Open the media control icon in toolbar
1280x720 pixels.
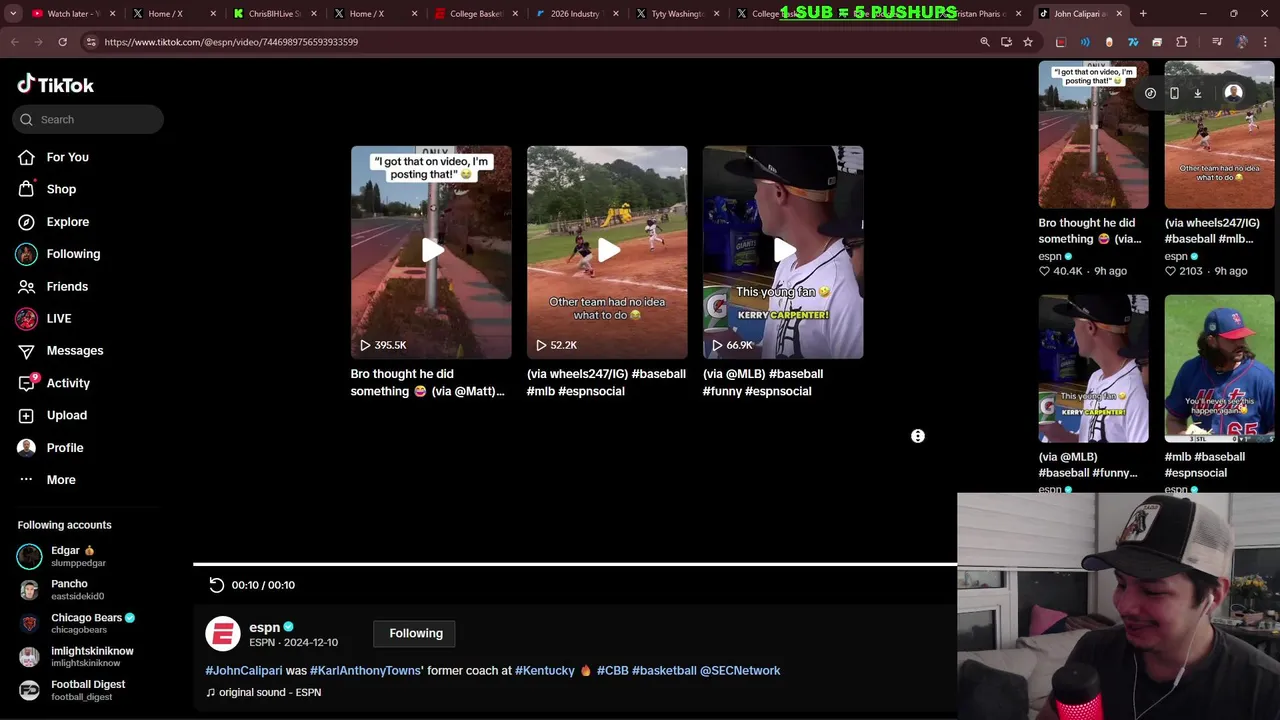tap(1217, 42)
